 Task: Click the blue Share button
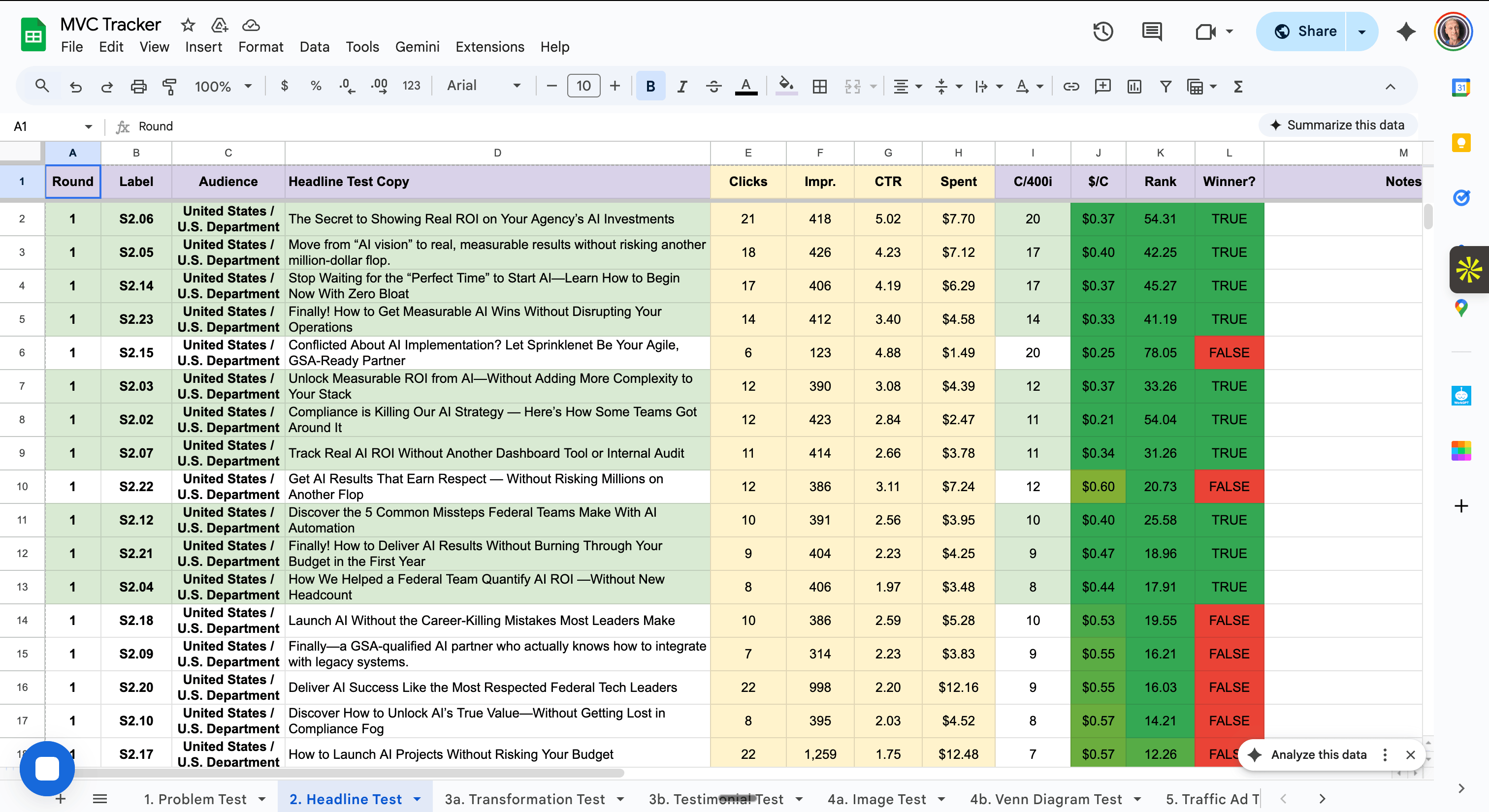tap(1305, 31)
